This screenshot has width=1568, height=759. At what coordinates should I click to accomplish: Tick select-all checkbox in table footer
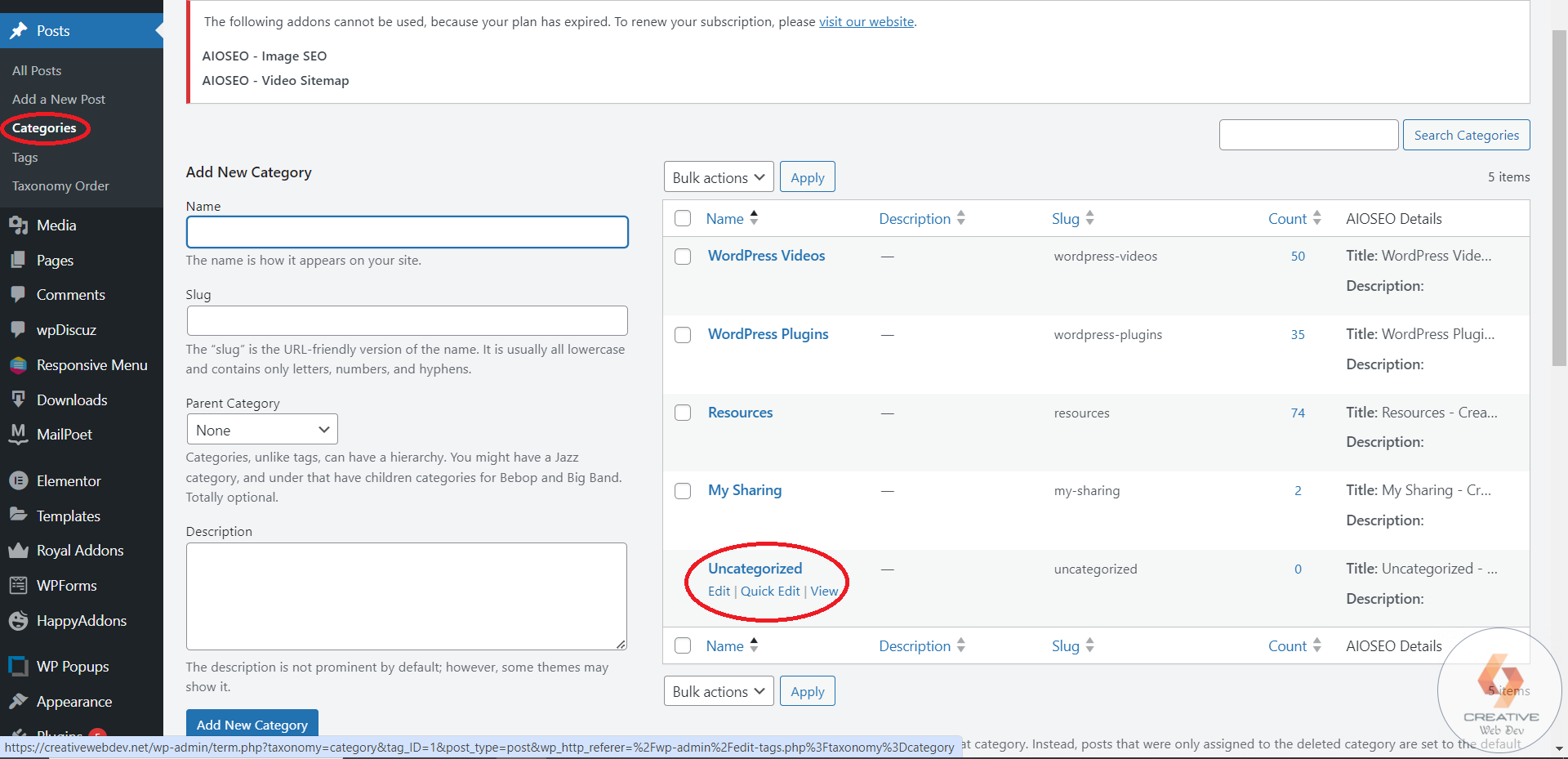[683, 645]
